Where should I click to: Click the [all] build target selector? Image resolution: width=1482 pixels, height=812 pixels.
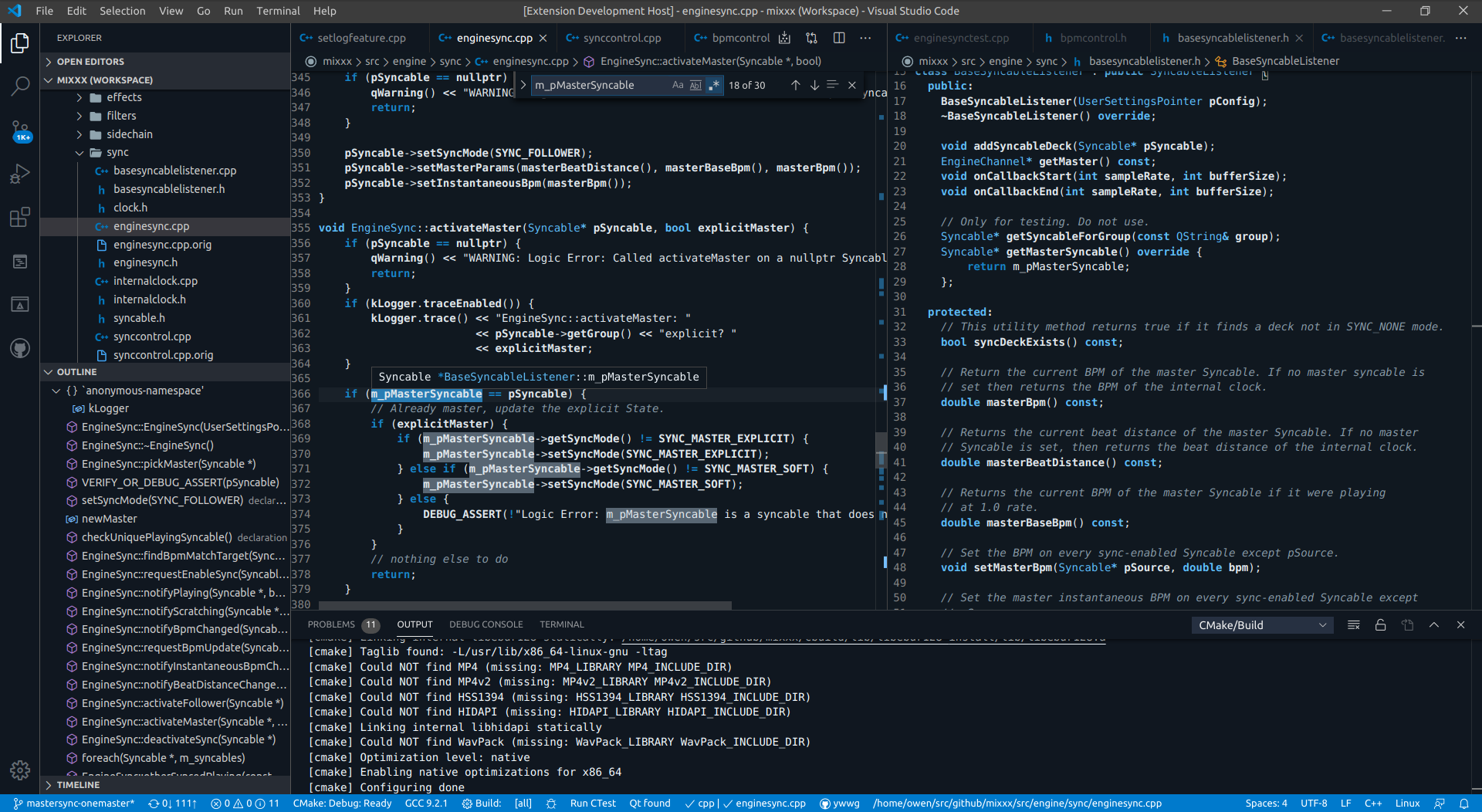pos(523,804)
